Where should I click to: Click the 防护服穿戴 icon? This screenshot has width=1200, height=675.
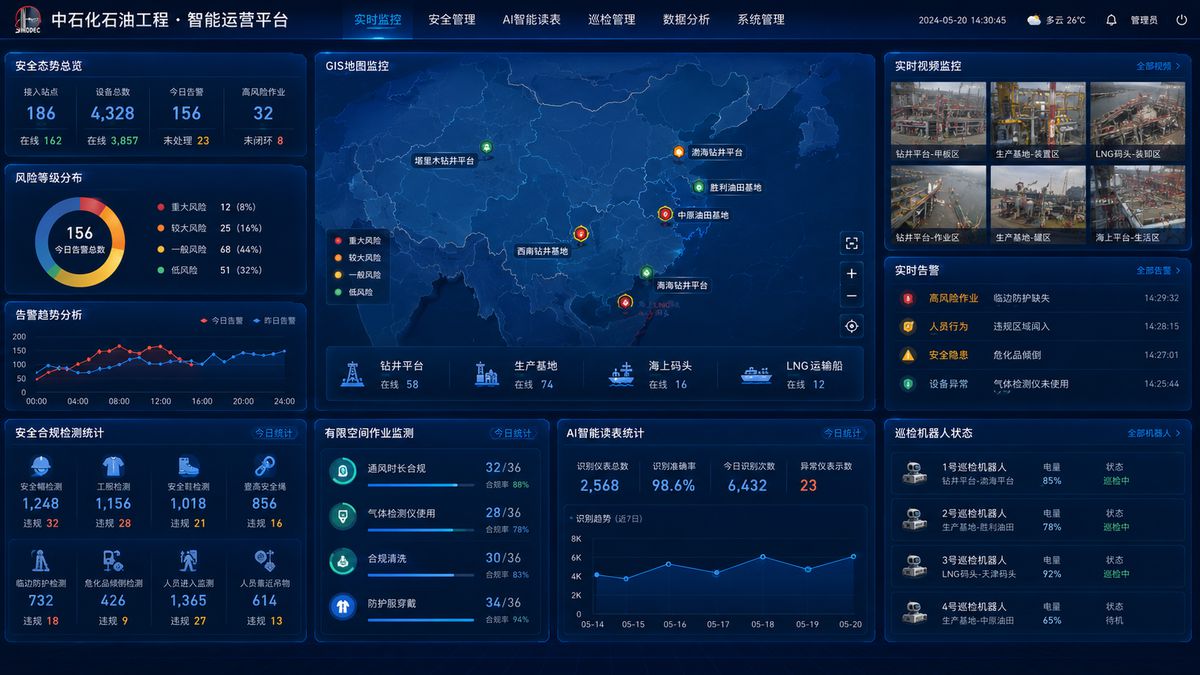[x=343, y=606]
